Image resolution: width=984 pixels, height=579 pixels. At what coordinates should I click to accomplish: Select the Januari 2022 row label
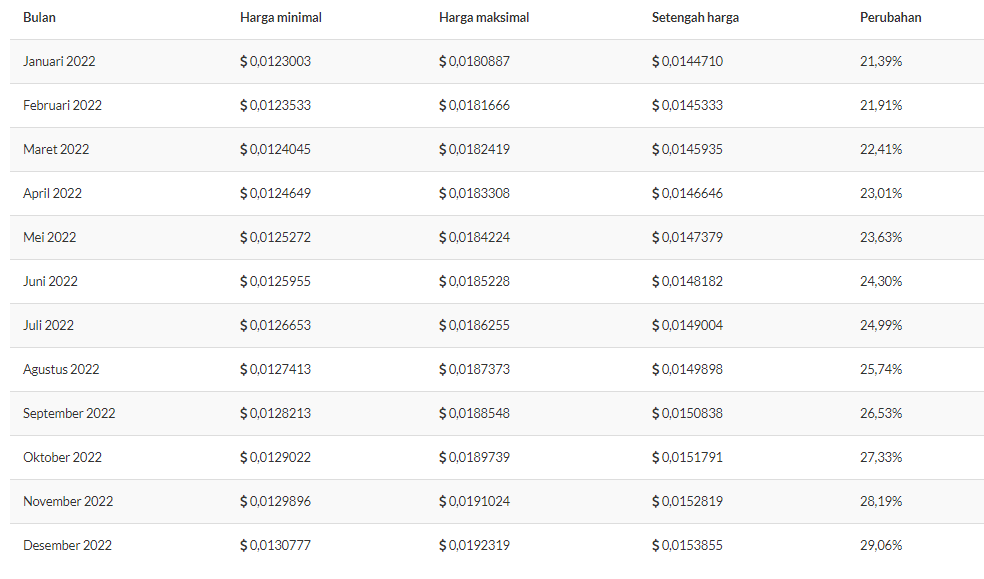click(x=59, y=61)
